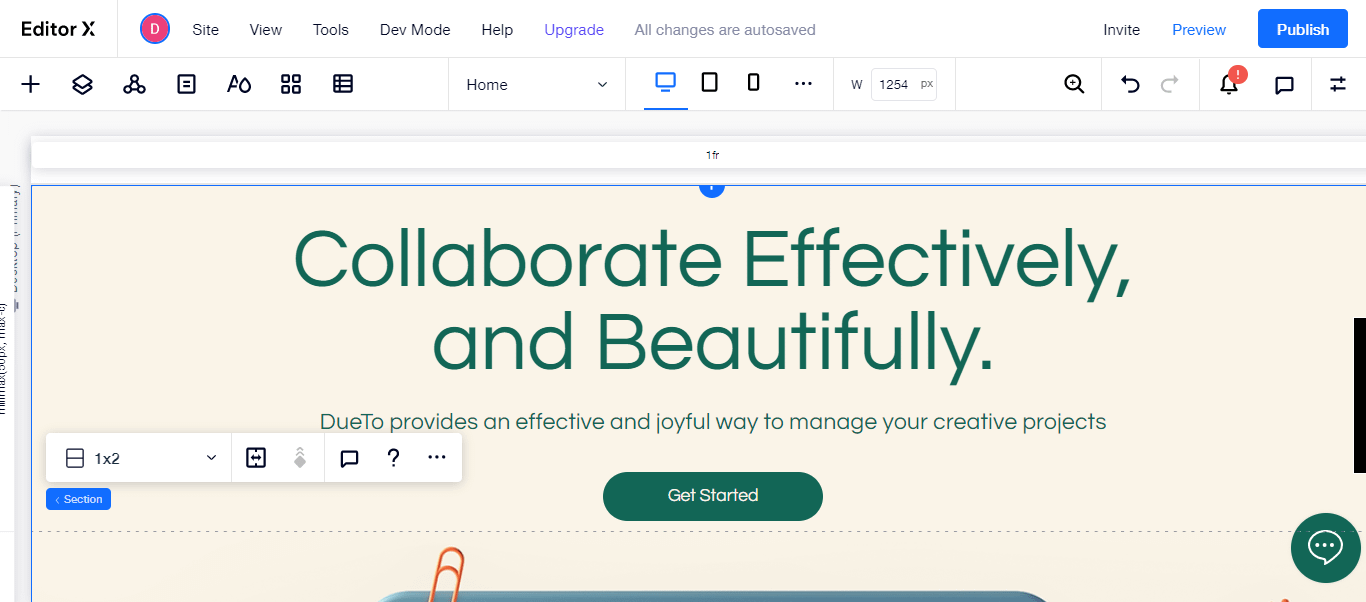Open the Content Manager panel

pyautogui.click(x=343, y=84)
